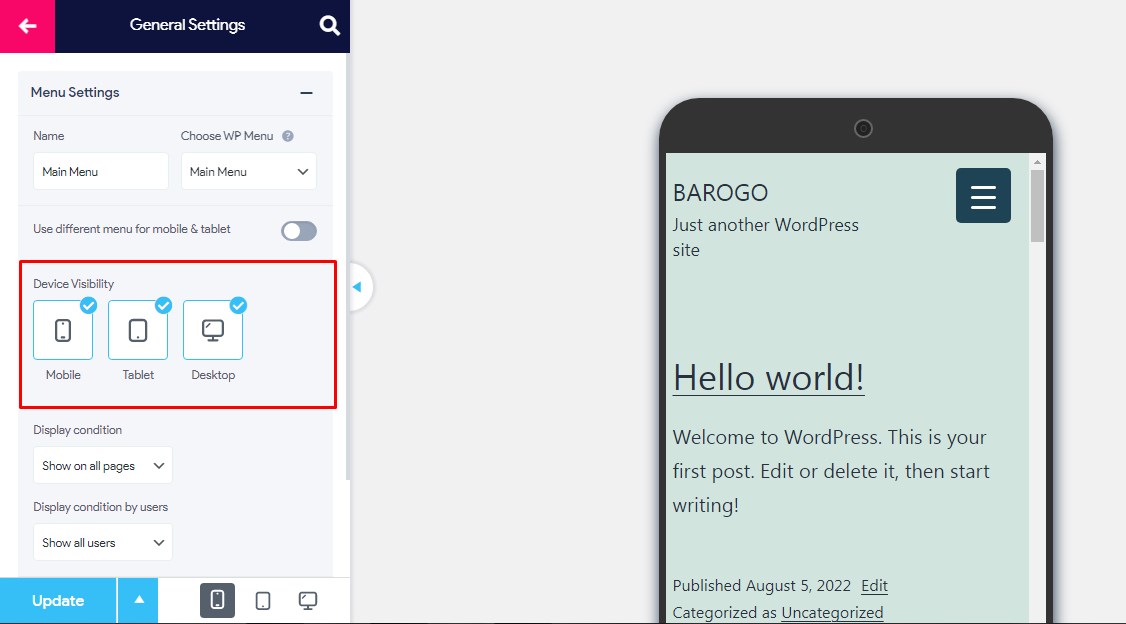Open search in General Settings header
This screenshot has height=624, width=1126.
pyautogui.click(x=329, y=26)
